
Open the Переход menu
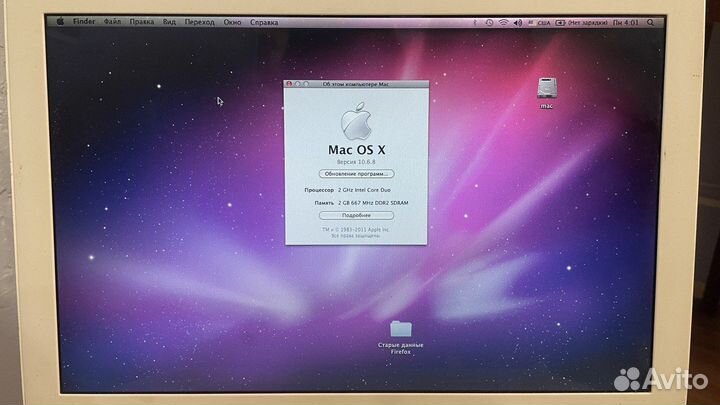pyautogui.click(x=199, y=22)
